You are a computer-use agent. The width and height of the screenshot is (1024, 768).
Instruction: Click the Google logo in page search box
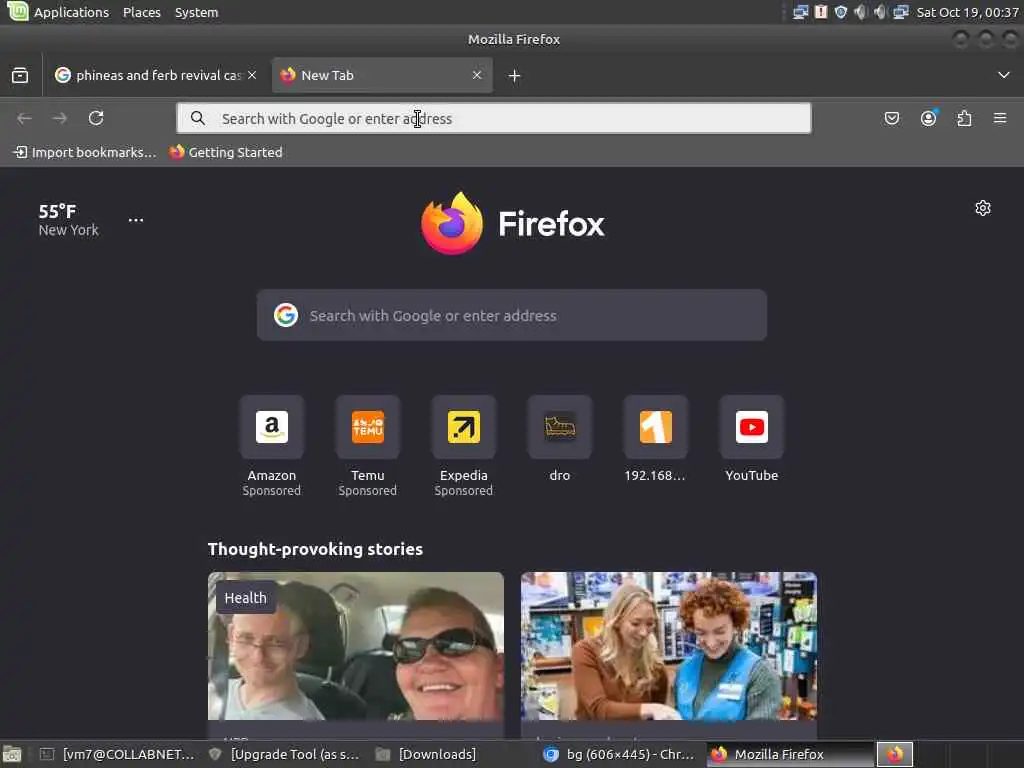[286, 315]
